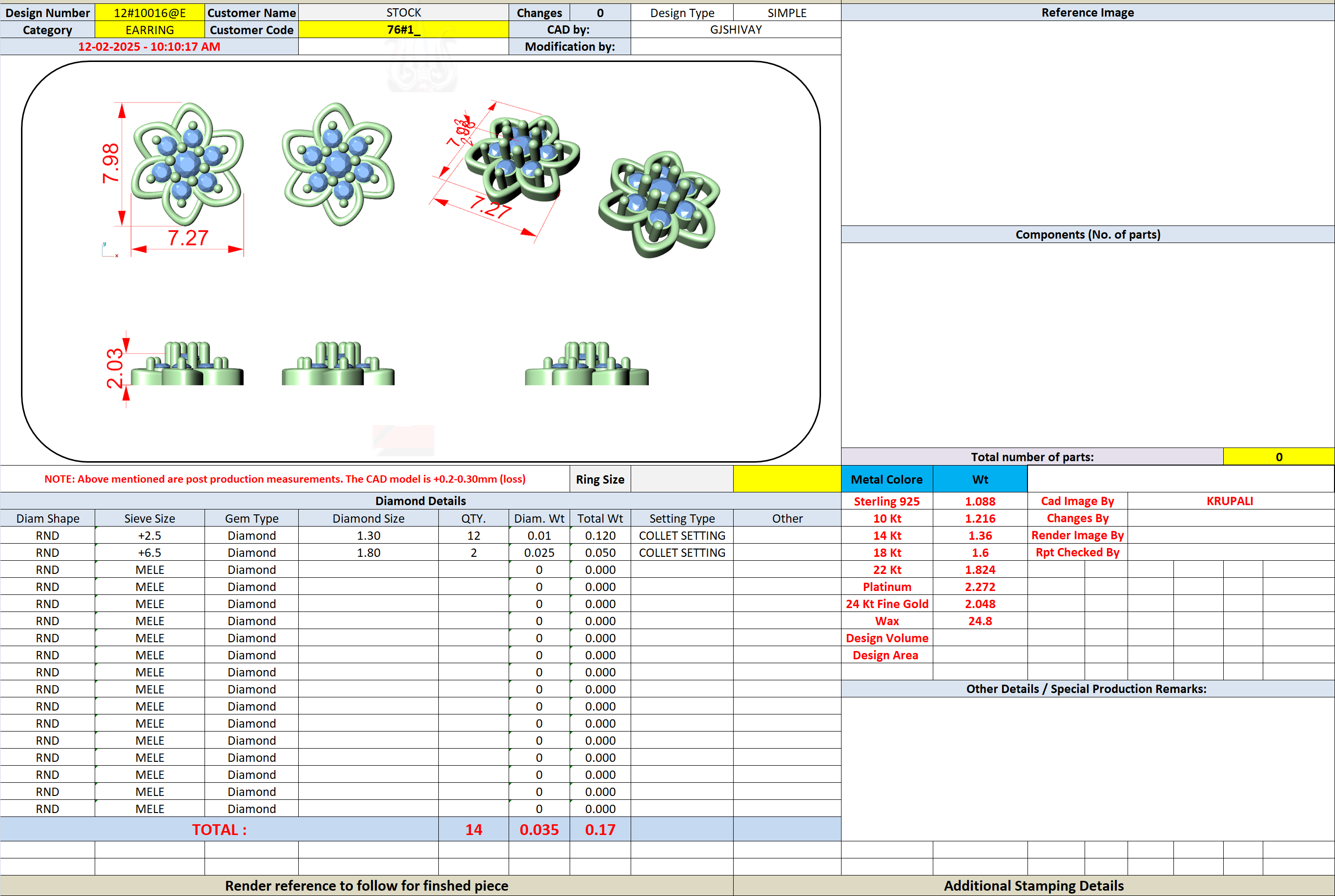Image resolution: width=1335 pixels, height=896 pixels.
Task: Click the perspective render with 7.27 dimension
Action: pos(521,158)
